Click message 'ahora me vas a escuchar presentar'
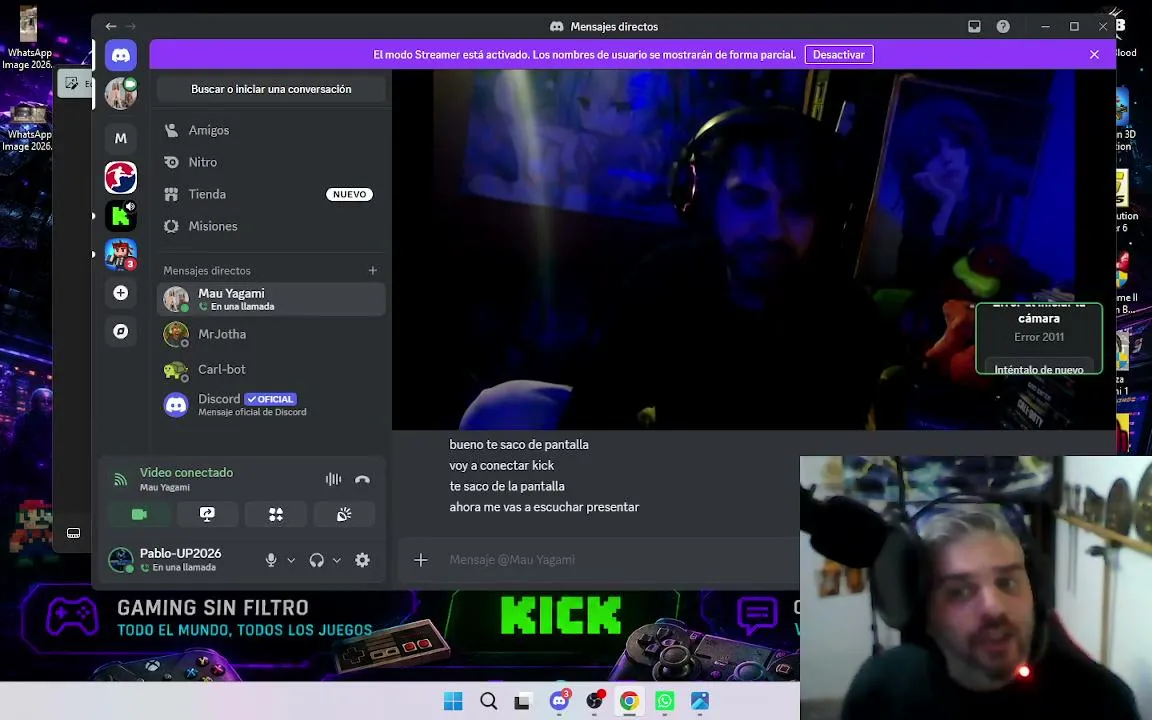 pyautogui.click(x=544, y=507)
